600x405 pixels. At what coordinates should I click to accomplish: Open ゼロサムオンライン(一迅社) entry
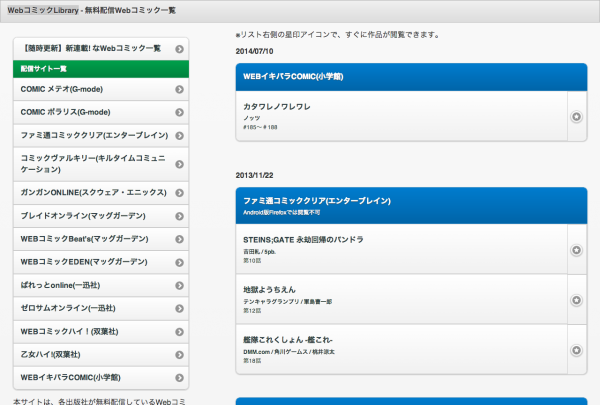pyautogui.click(x=101, y=309)
